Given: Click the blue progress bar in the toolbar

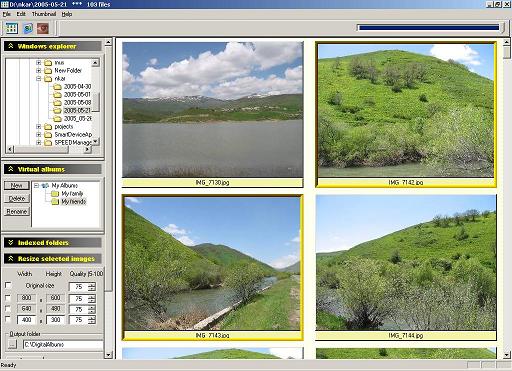Looking at the screenshot, I should coord(429,28).
